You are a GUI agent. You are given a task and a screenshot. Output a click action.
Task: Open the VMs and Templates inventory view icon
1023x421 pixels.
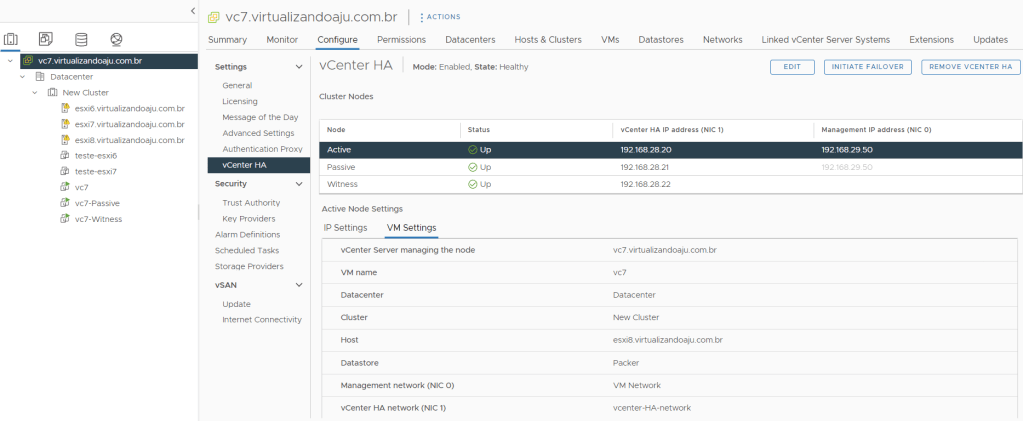pos(46,40)
